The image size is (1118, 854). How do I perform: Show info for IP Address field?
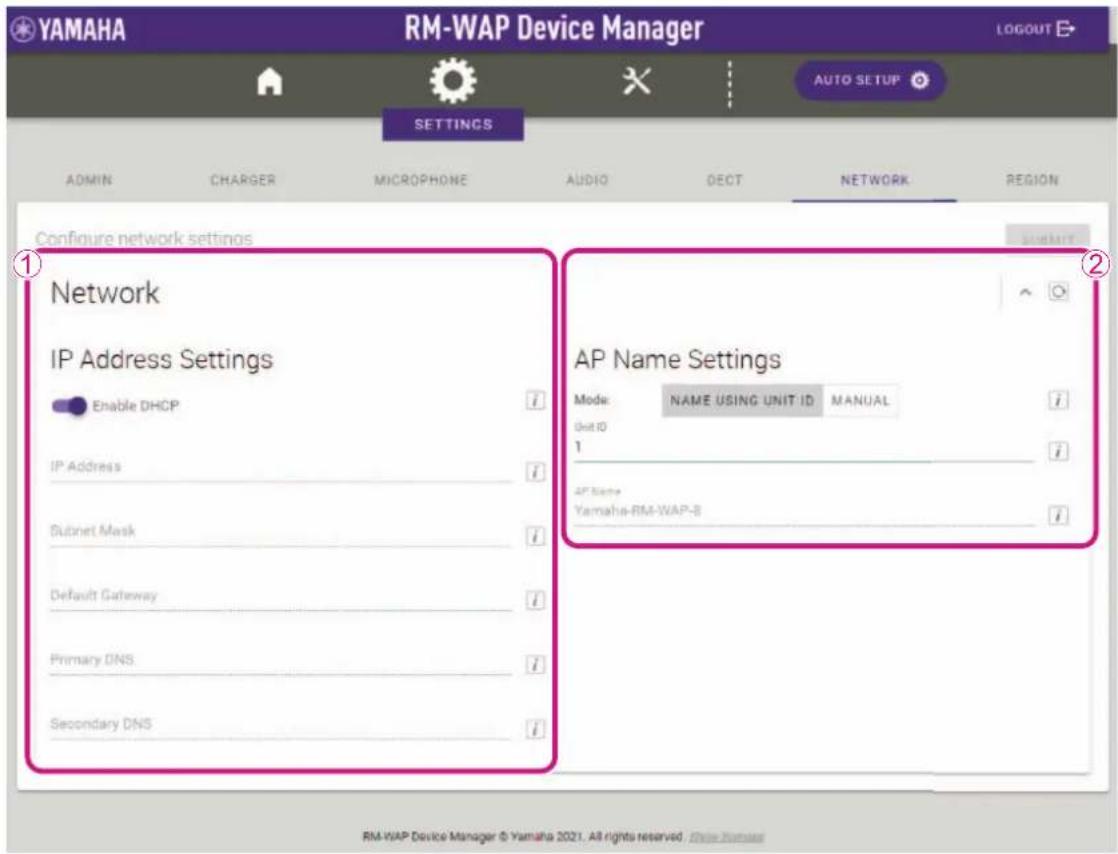(x=535, y=472)
